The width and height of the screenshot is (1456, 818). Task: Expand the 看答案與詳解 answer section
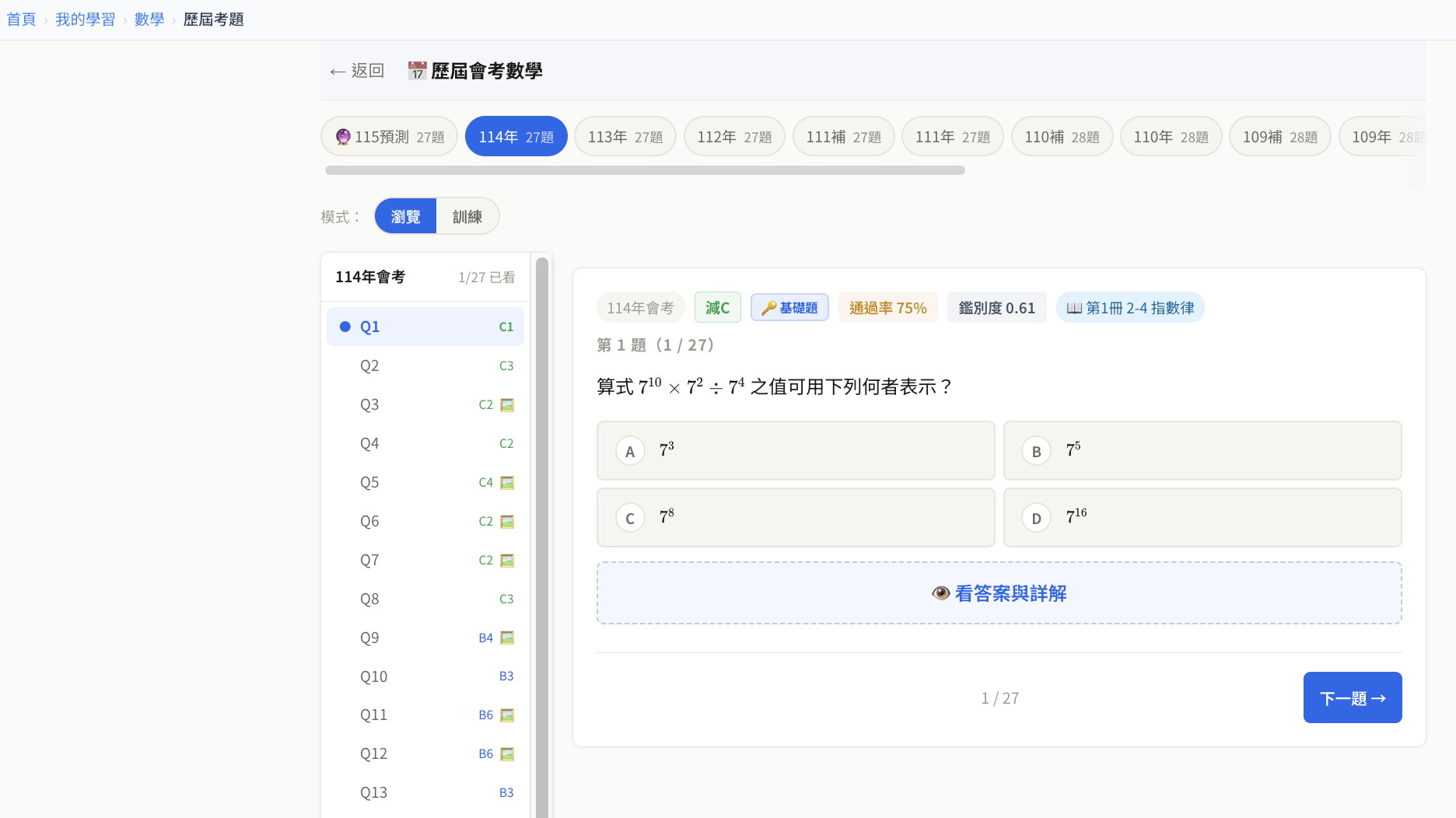pyautogui.click(x=999, y=593)
